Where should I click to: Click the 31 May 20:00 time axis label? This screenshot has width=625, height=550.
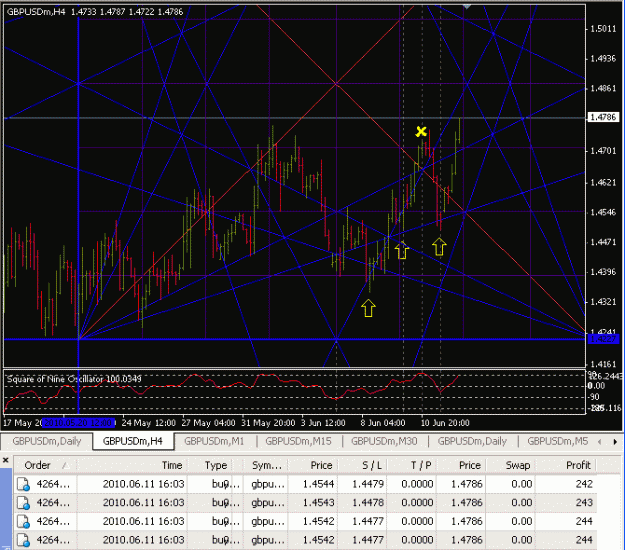coord(268,423)
